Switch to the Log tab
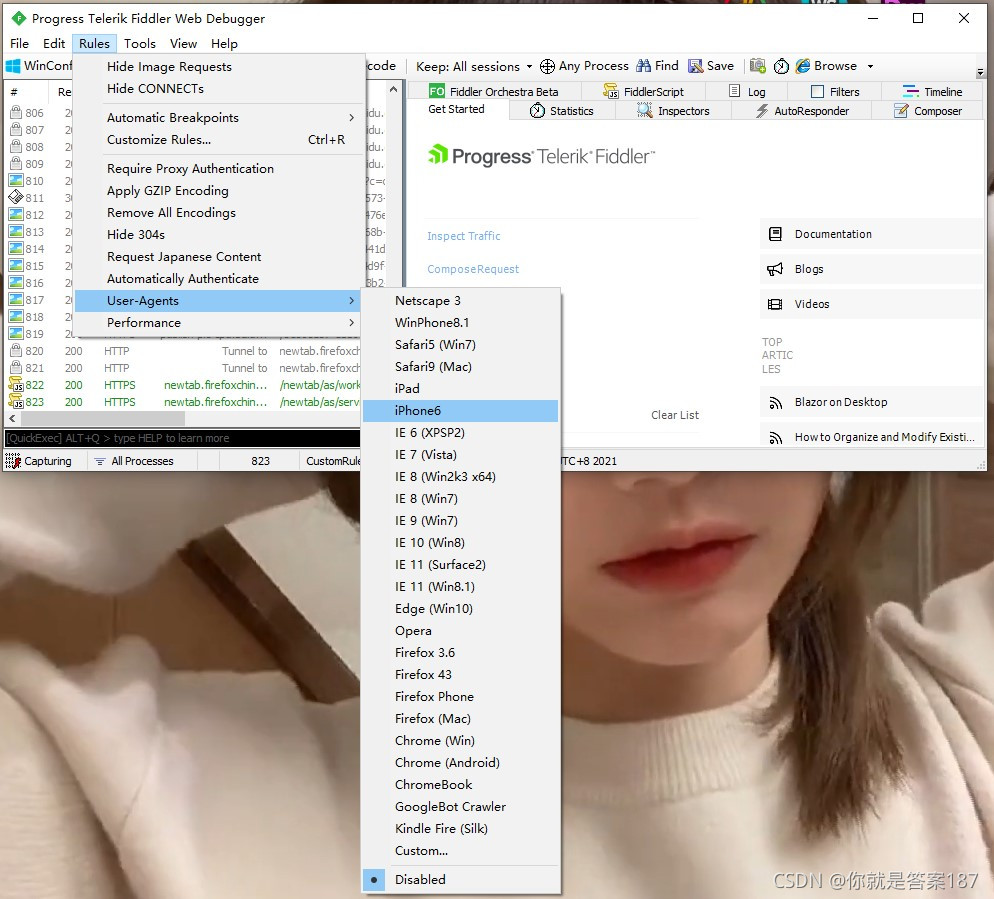The height and width of the screenshot is (899, 994). [747, 92]
